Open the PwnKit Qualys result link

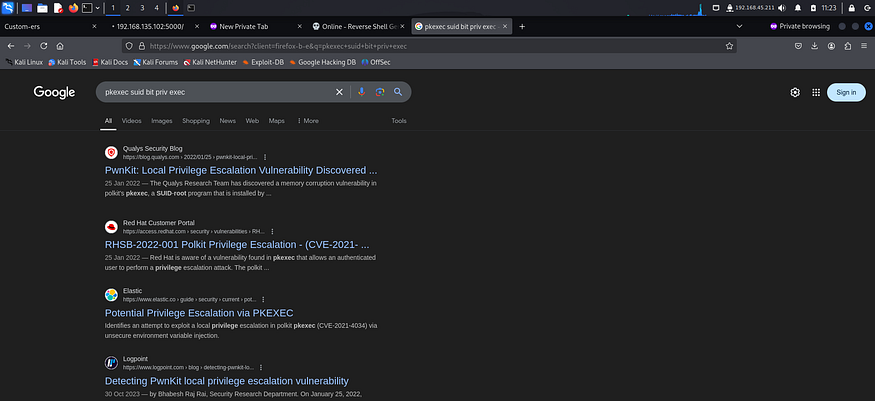tap(241, 170)
